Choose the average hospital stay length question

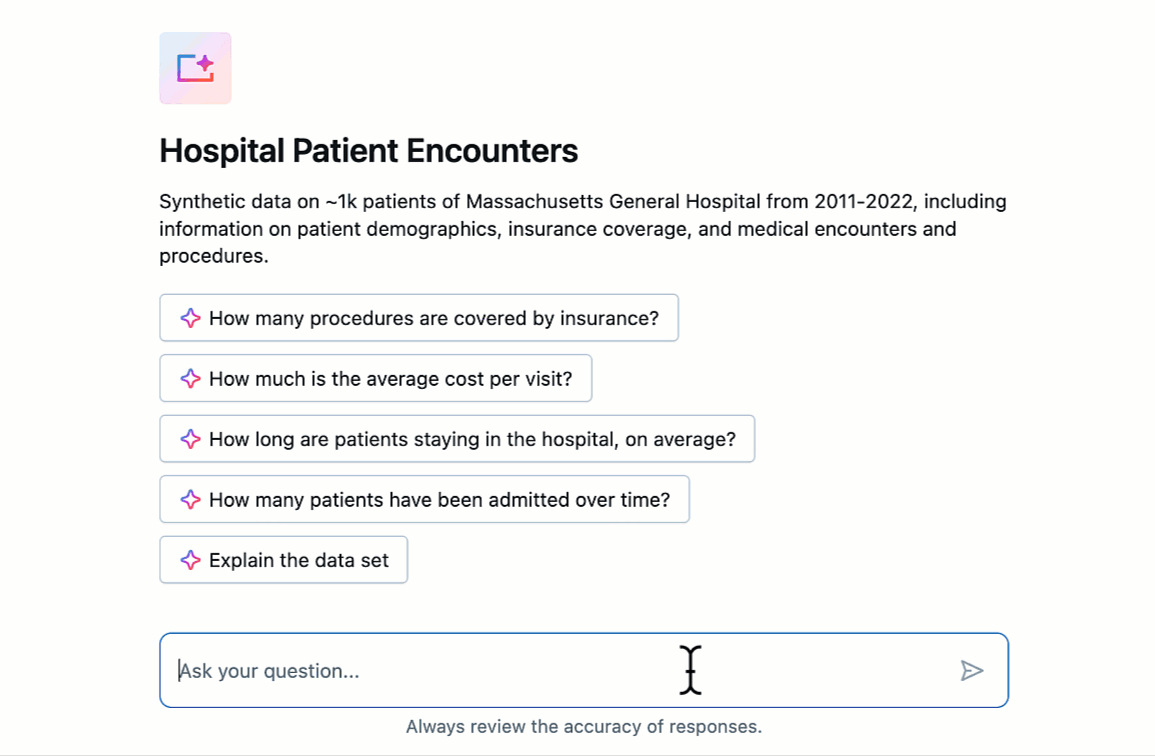click(x=471, y=439)
